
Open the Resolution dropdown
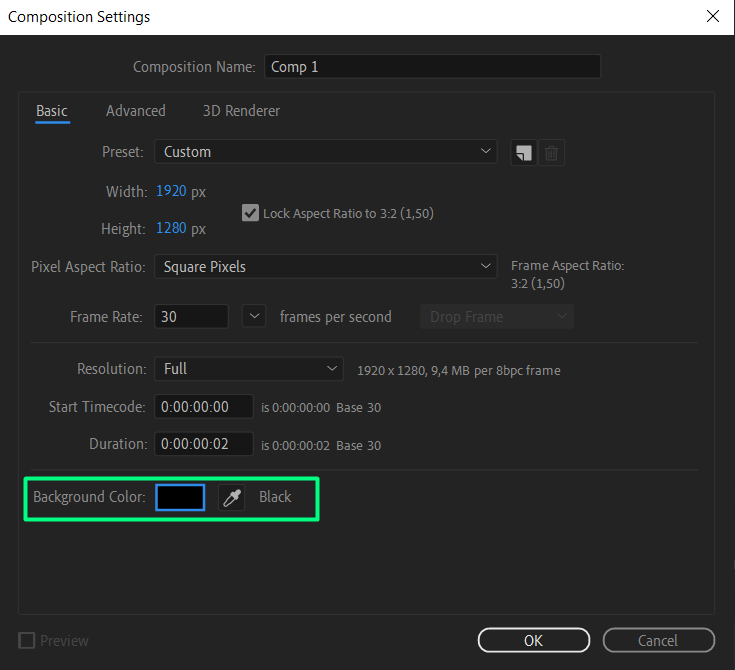(248, 369)
